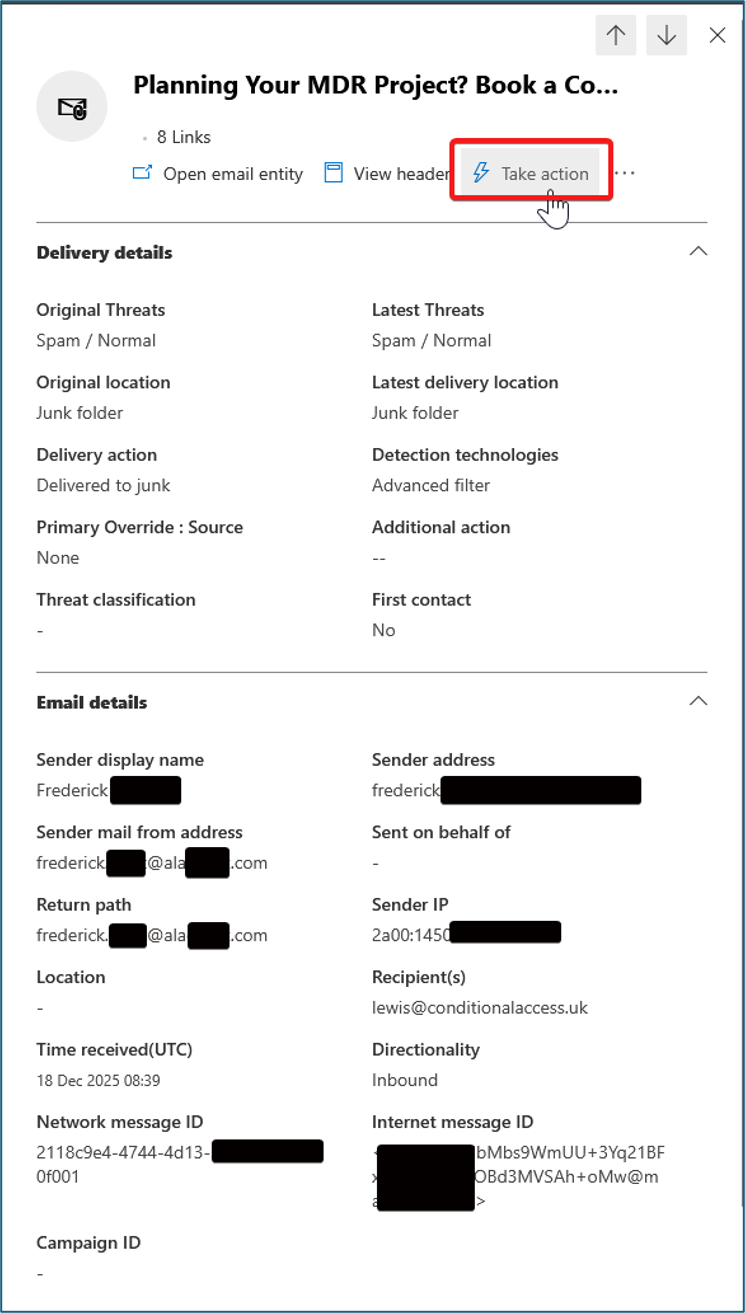The width and height of the screenshot is (745, 1313).
Task: Click the Network message ID value
Action: coord(180,1164)
